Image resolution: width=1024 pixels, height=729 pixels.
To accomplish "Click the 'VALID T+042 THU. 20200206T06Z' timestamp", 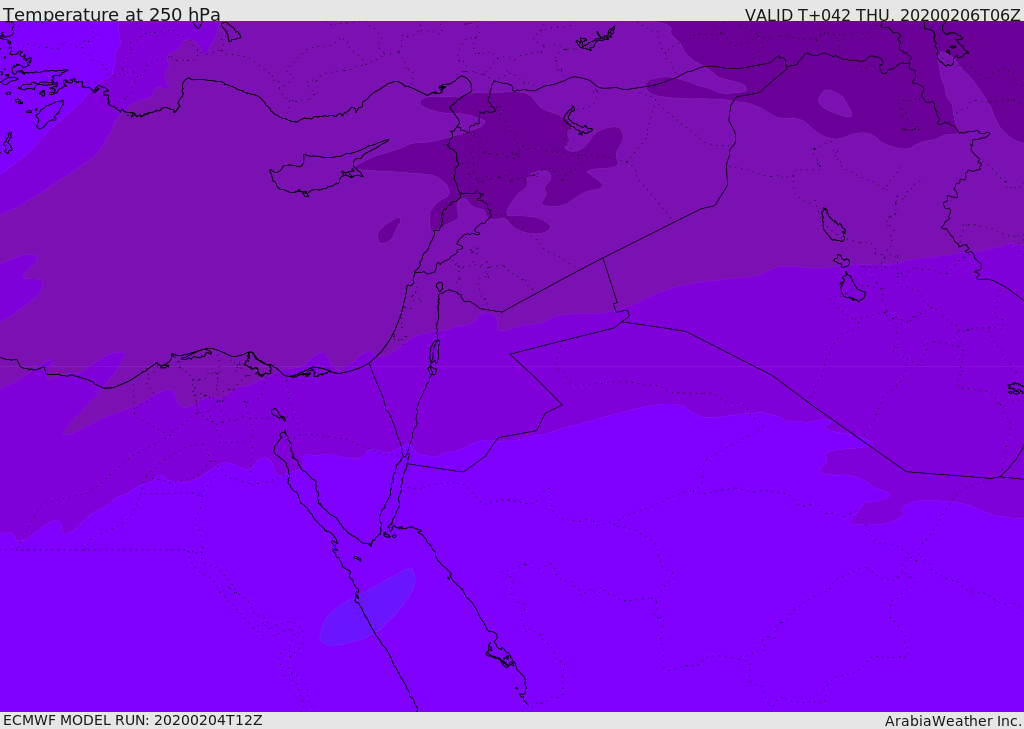I will tap(882, 14).
